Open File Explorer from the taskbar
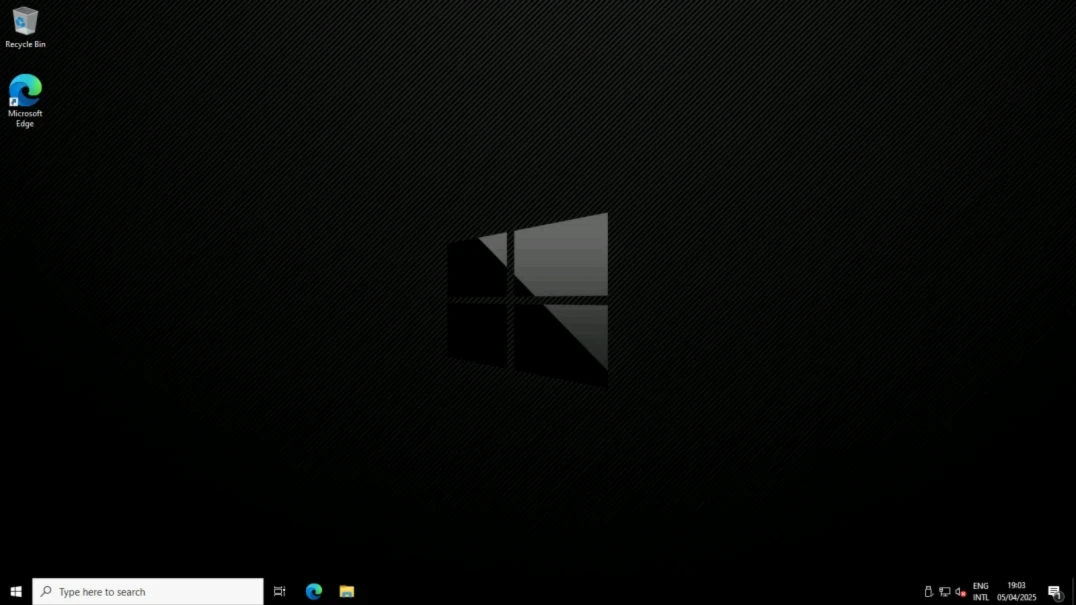Screen dimensions: 1076x605 [347, 591]
